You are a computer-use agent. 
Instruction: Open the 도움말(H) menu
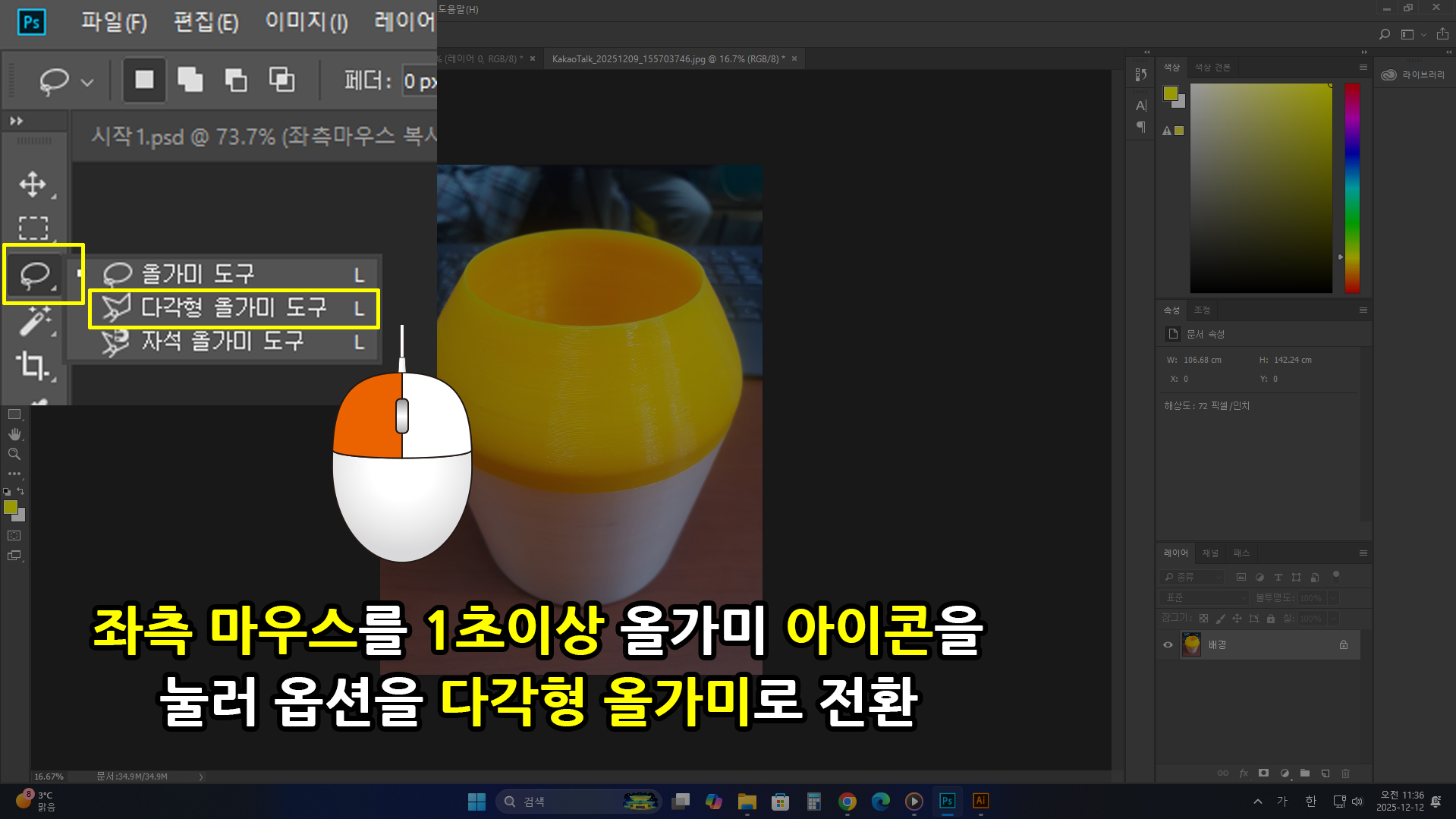[458, 9]
